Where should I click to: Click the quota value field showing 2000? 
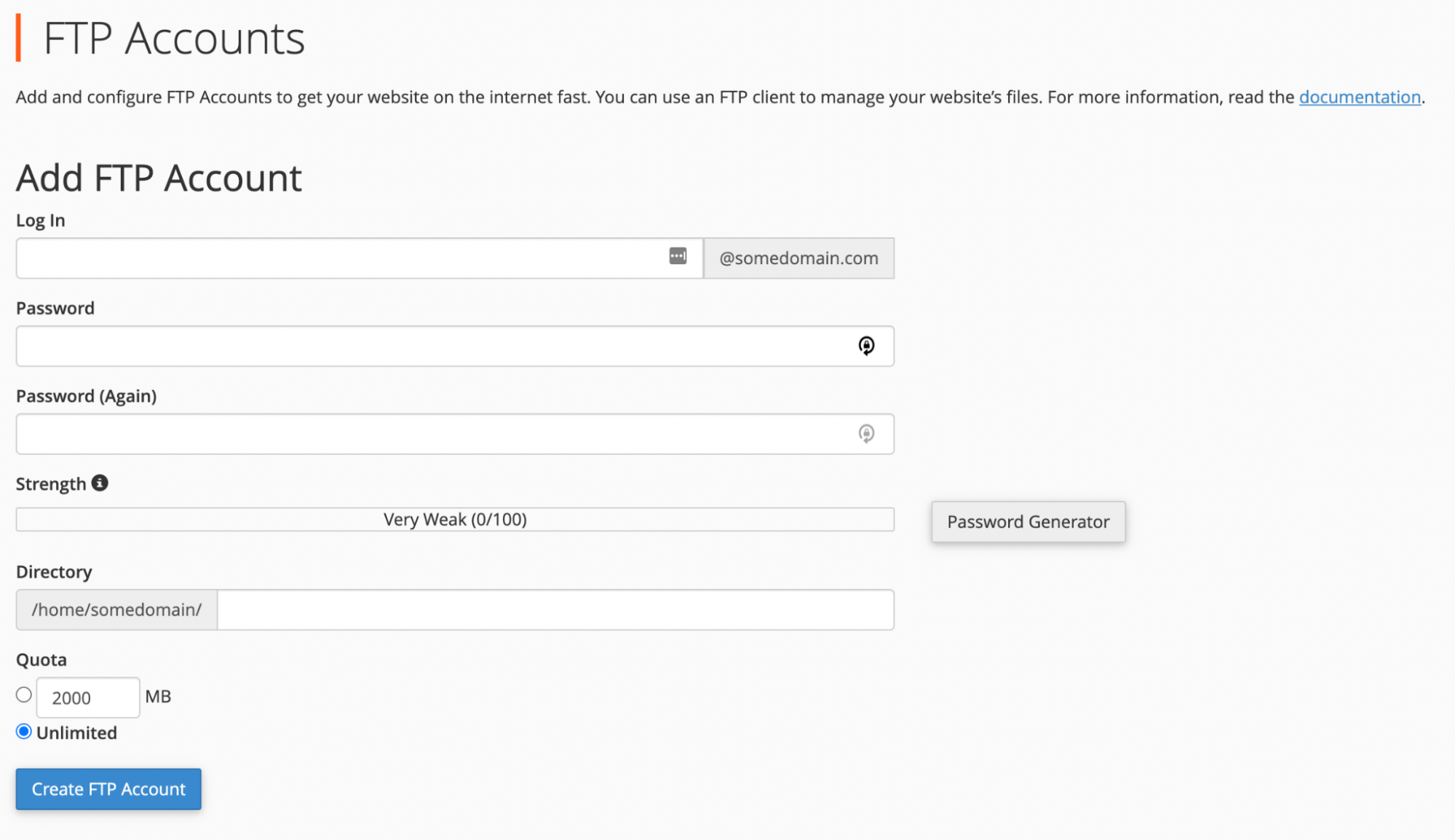point(87,697)
